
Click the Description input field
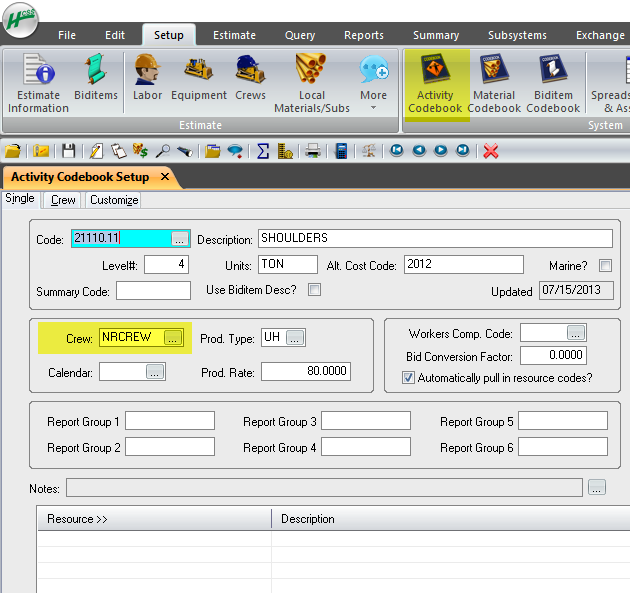click(x=435, y=239)
